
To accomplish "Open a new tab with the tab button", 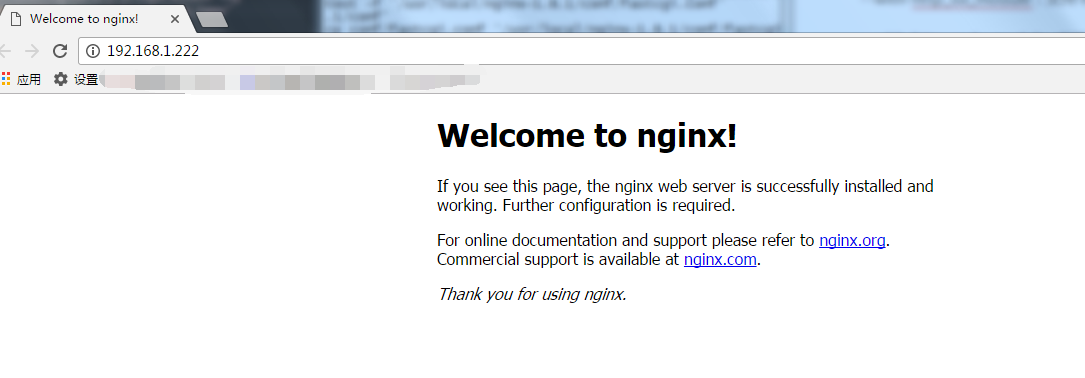I will [212, 19].
